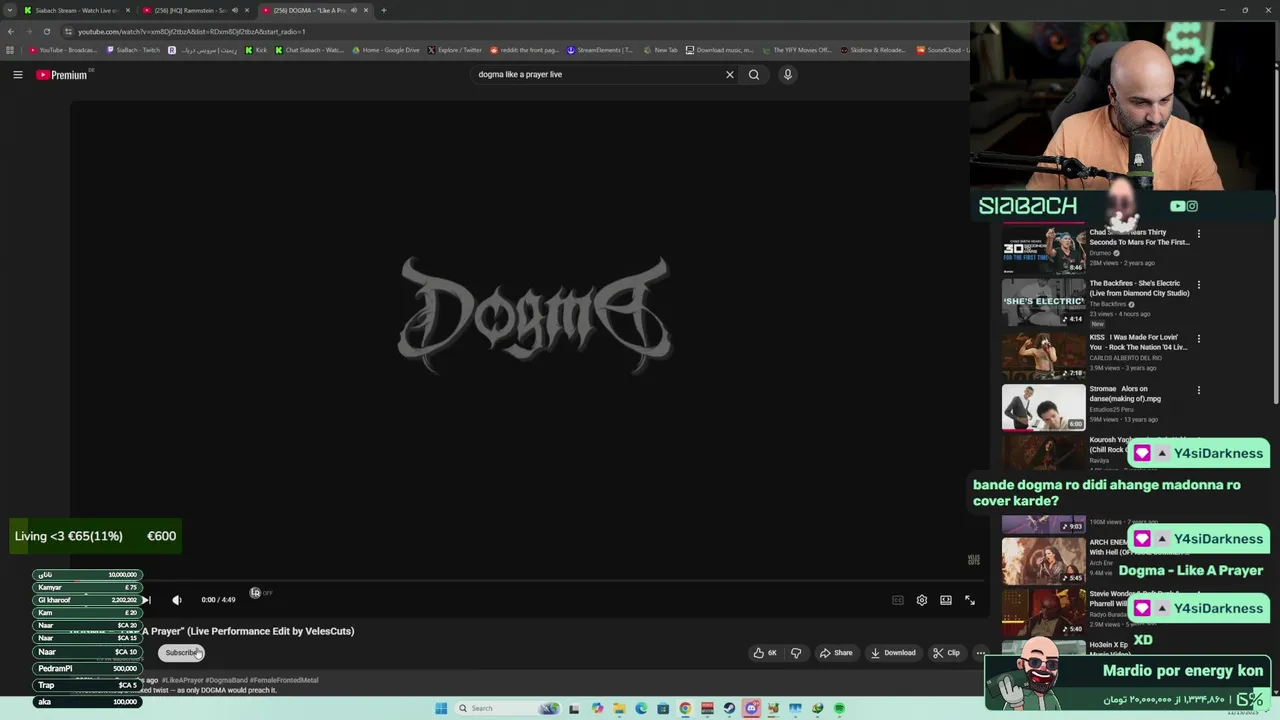Open SoundCloud bookmark
Screen dimensions: 1280x720
[943, 50]
